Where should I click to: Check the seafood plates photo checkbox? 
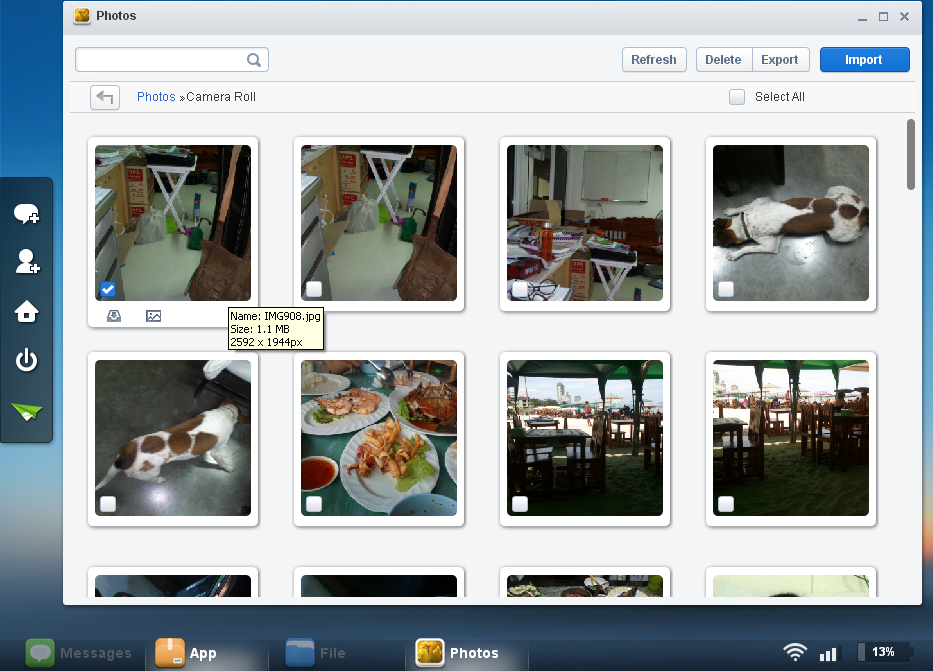click(x=314, y=504)
